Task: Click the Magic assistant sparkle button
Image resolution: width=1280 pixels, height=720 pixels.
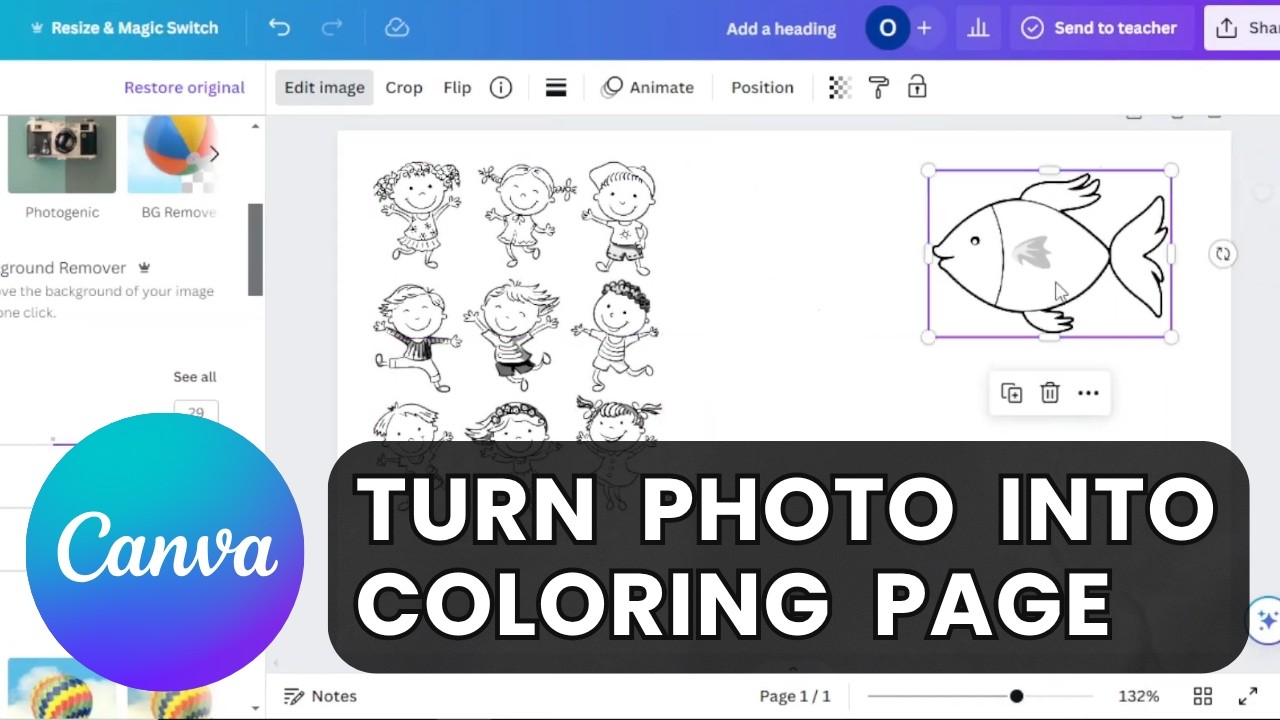Action: click(1266, 621)
